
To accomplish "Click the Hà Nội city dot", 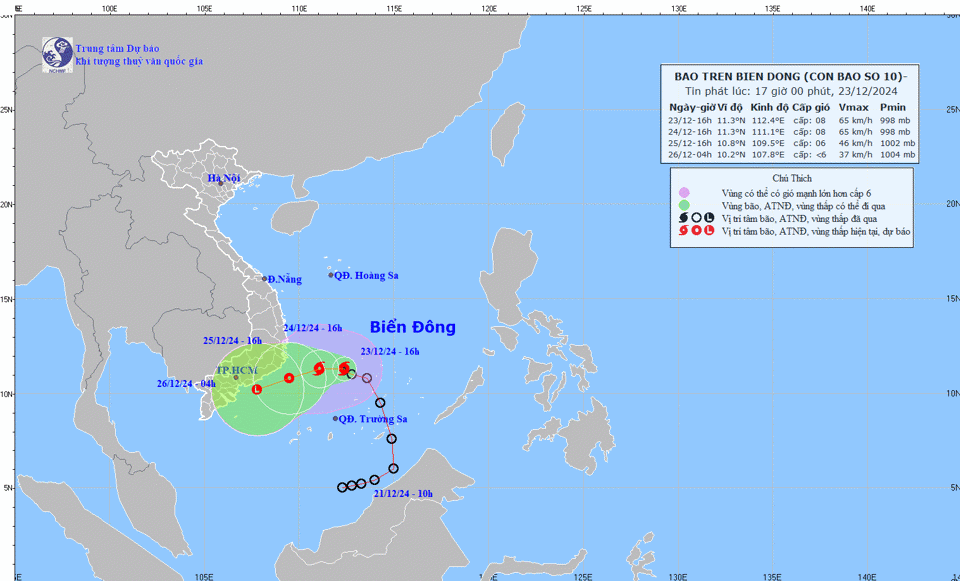I will pos(220,184).
